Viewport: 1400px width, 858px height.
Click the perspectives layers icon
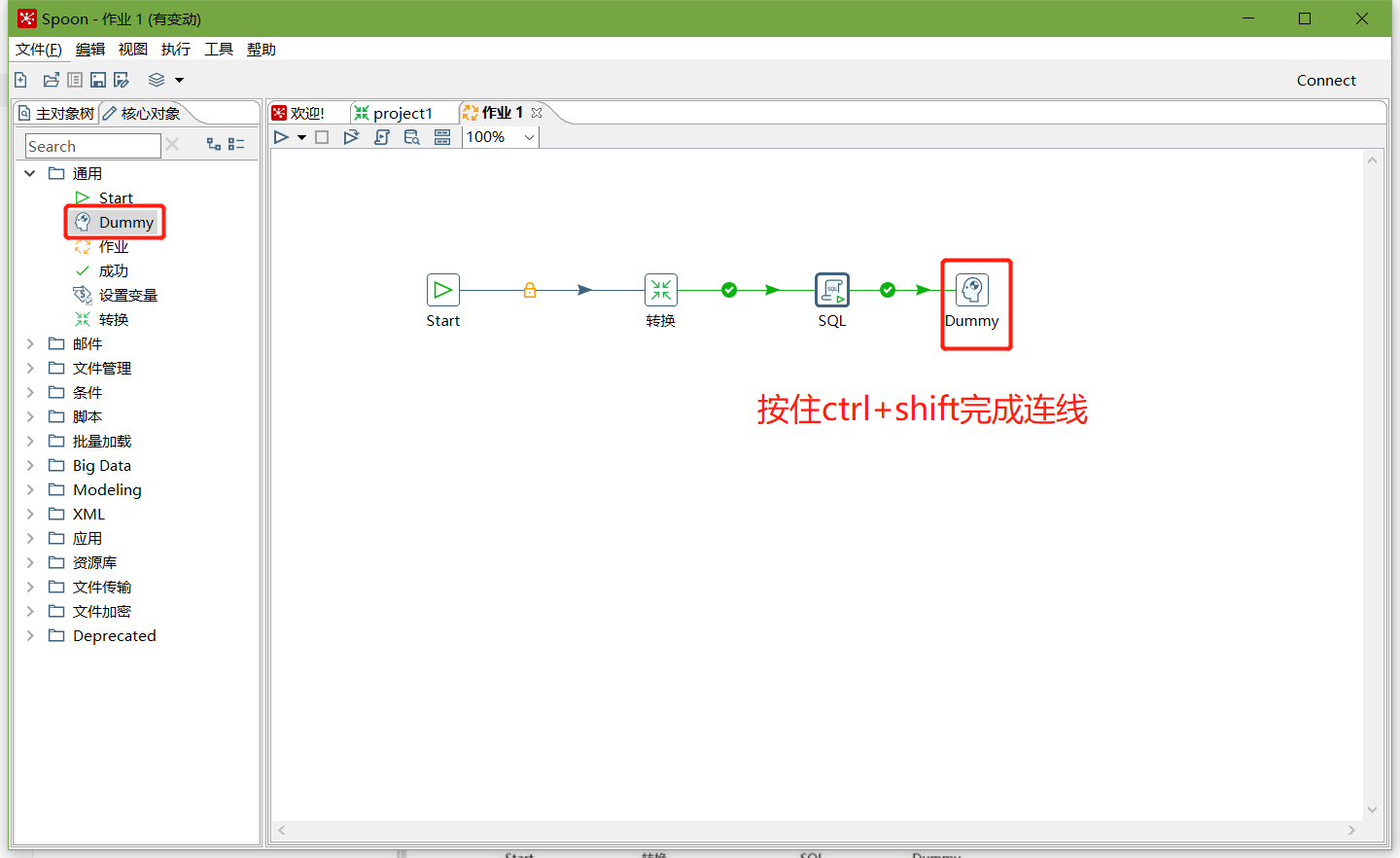pos(157,80)
